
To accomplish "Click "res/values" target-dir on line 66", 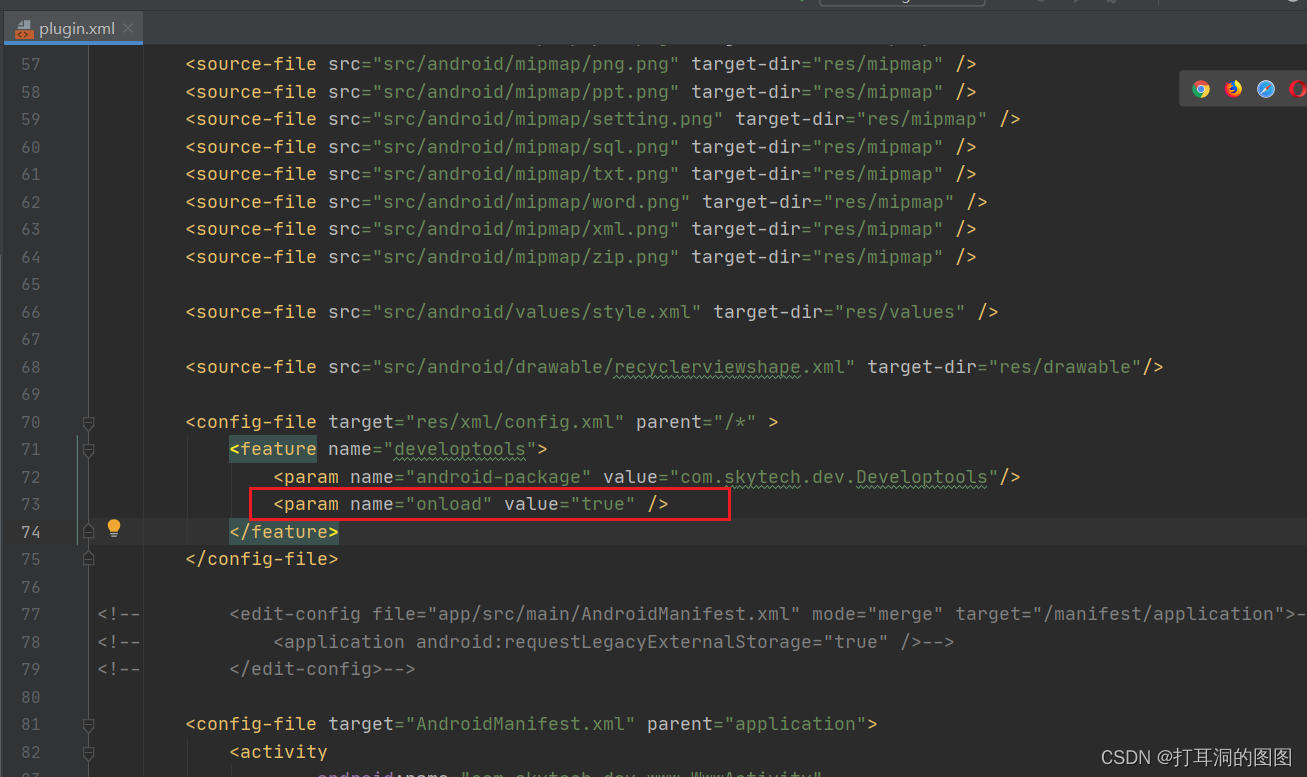I will click(900, 312).
